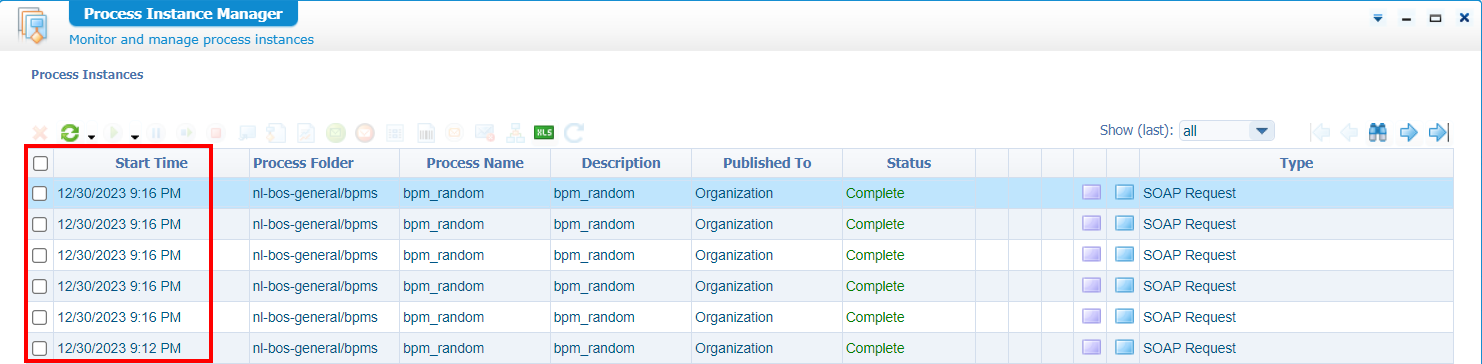Click the faded red X delete icon
Screen dimensions: 1482x364
click(x=40, y=133)
